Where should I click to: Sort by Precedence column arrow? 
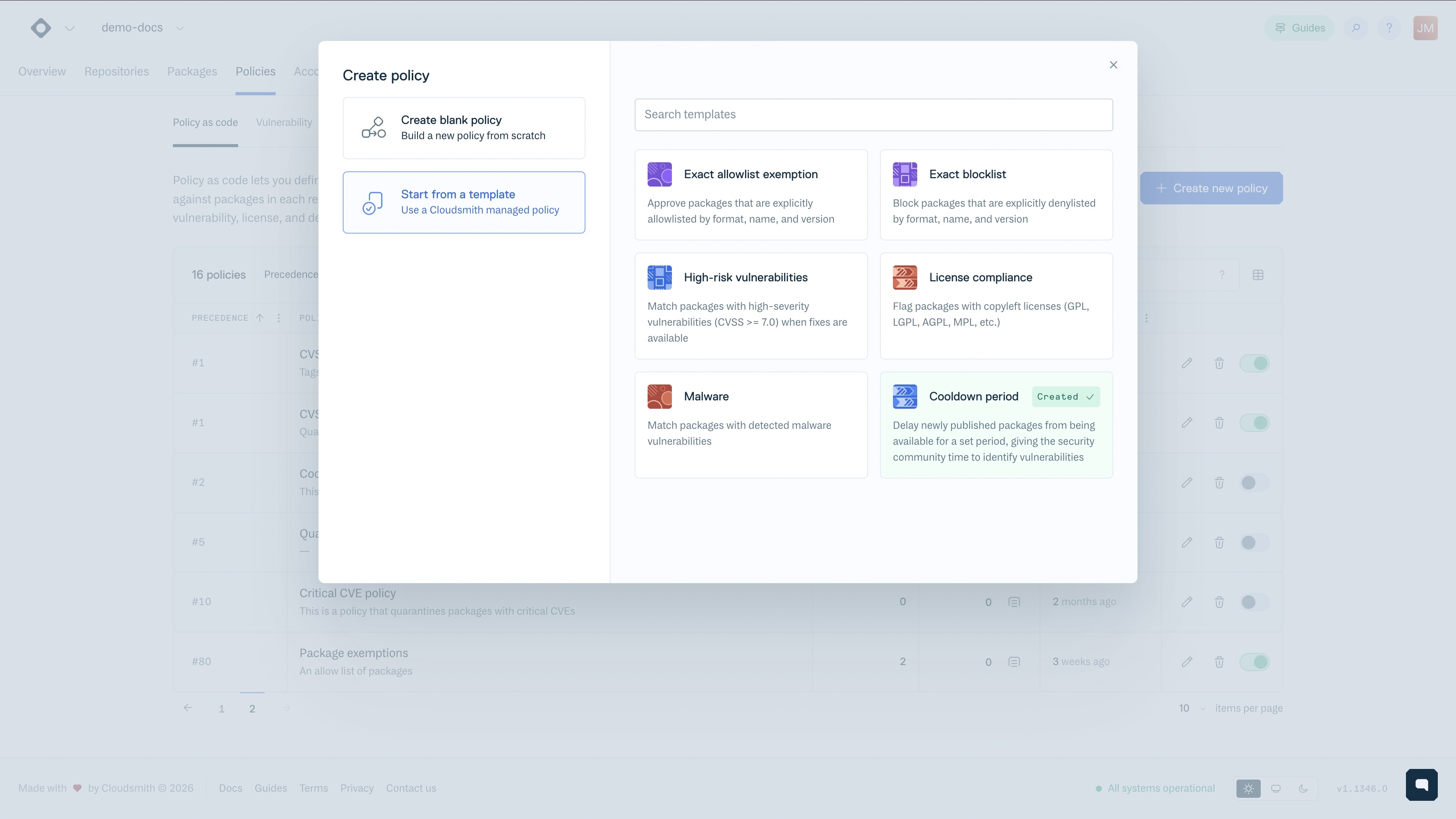[x=259, y=318]
